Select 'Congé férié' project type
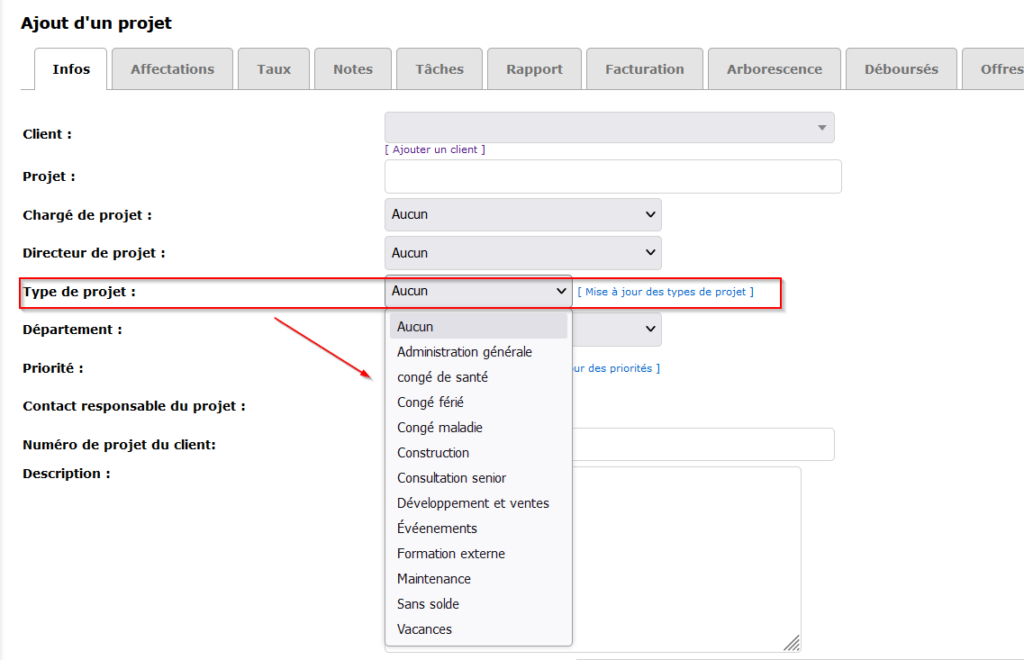This screenshot has height=660, width=1024. pyautogui.click(x=430, y=402)
